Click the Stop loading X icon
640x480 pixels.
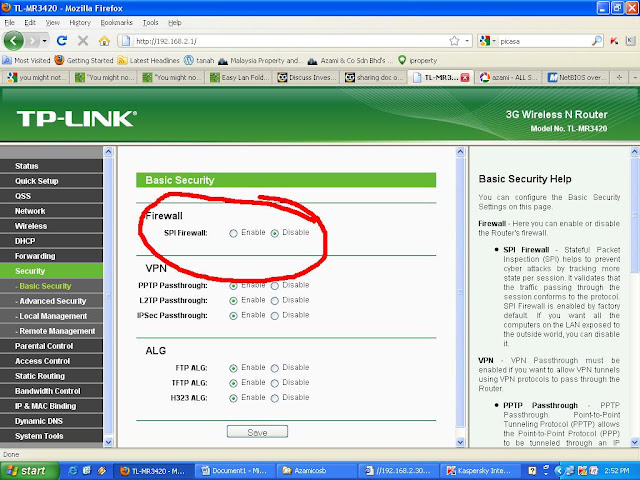(83, 40)
